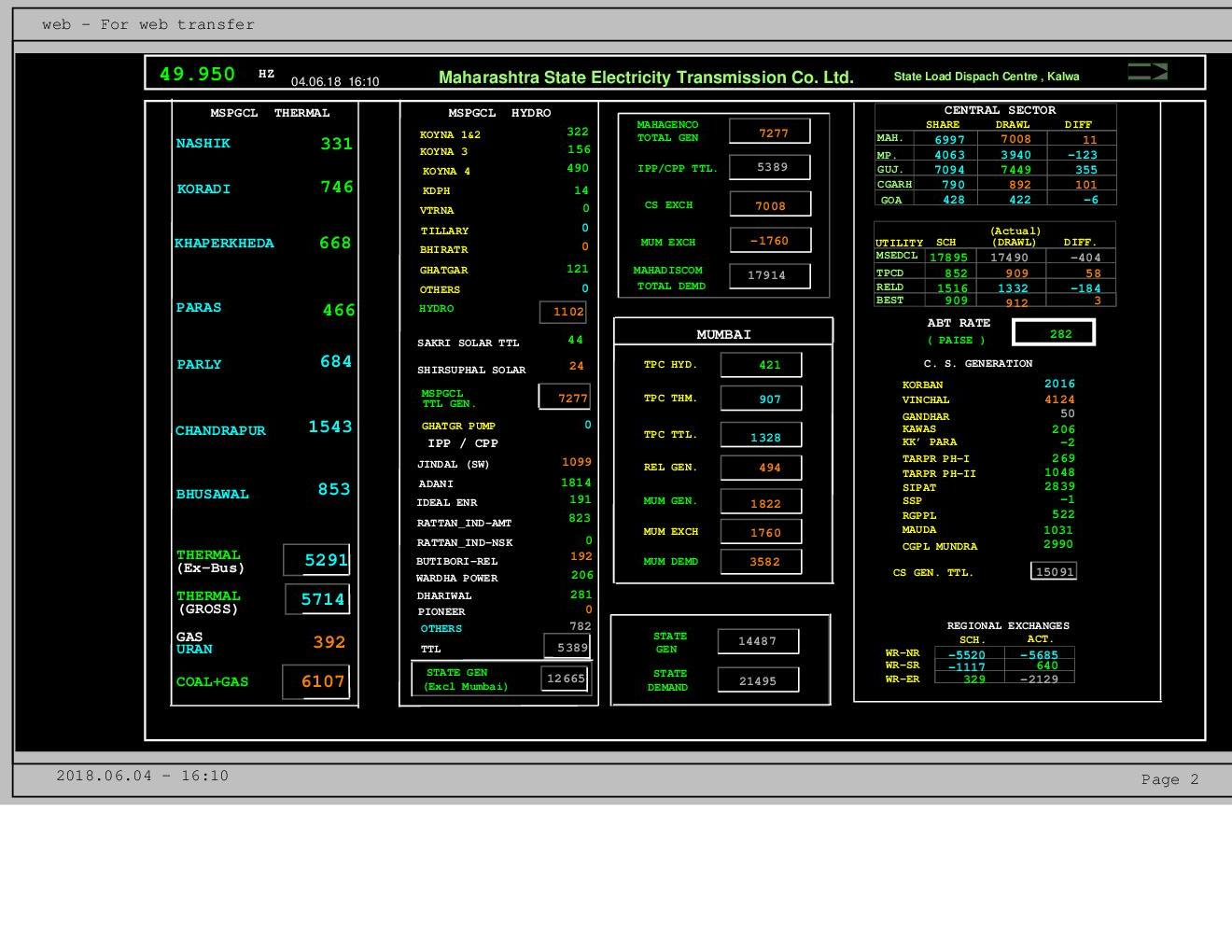This screenshot has height=952, width=1232.
Task: Click HYDRO total box showing 1102
Action: (x=564, y=312)
